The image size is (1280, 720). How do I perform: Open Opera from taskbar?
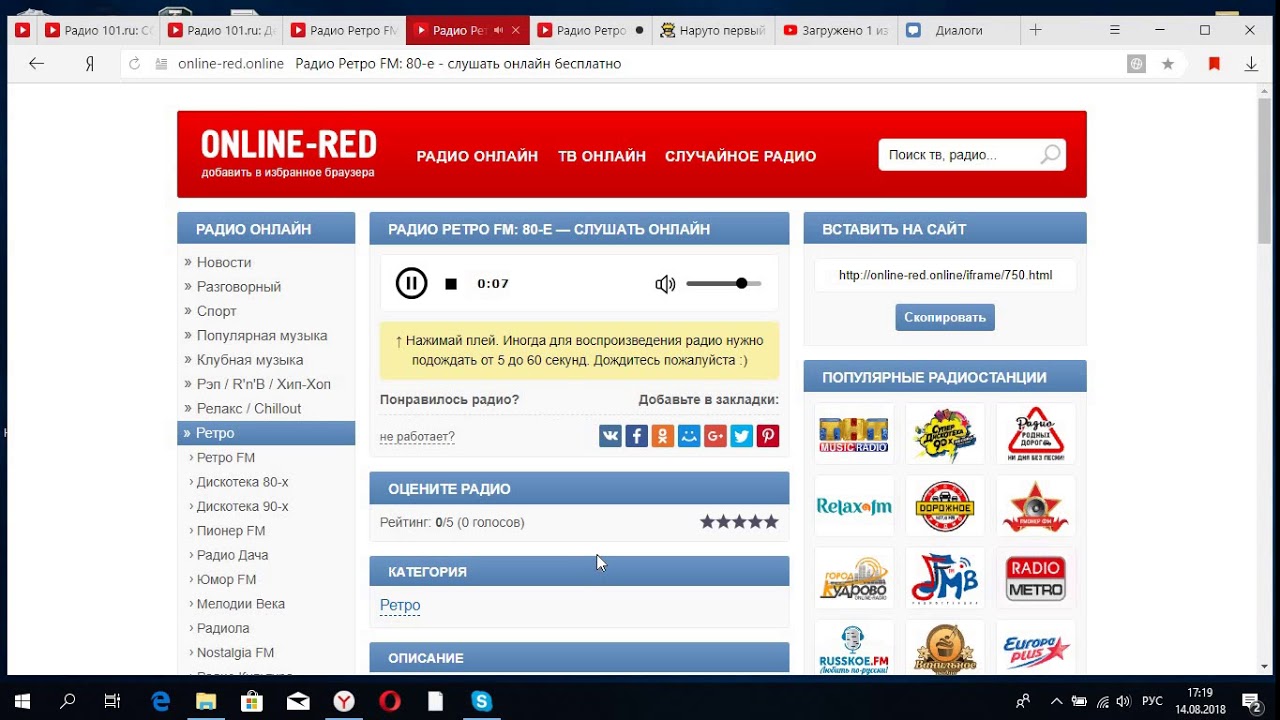click(x=390, y=702)
